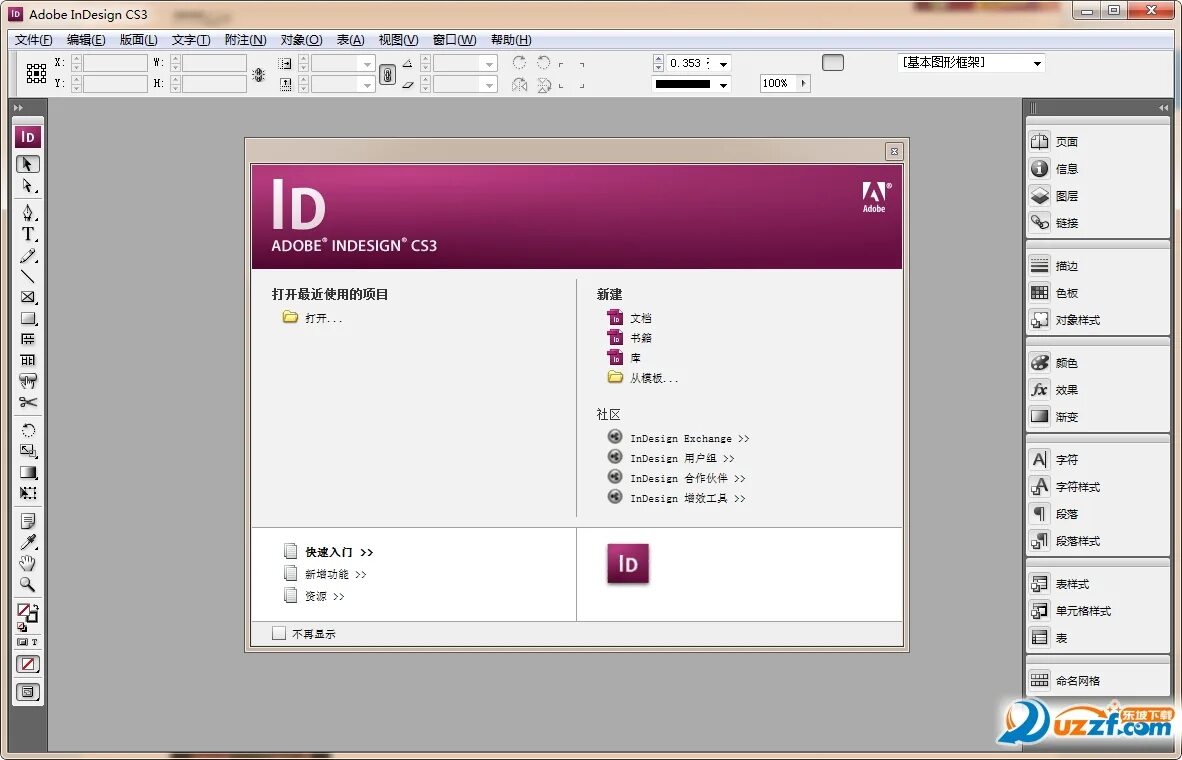Select the Zoom tool
Image resolution: width=1182 pixels, height=760 pixels.
click(27, 585)
